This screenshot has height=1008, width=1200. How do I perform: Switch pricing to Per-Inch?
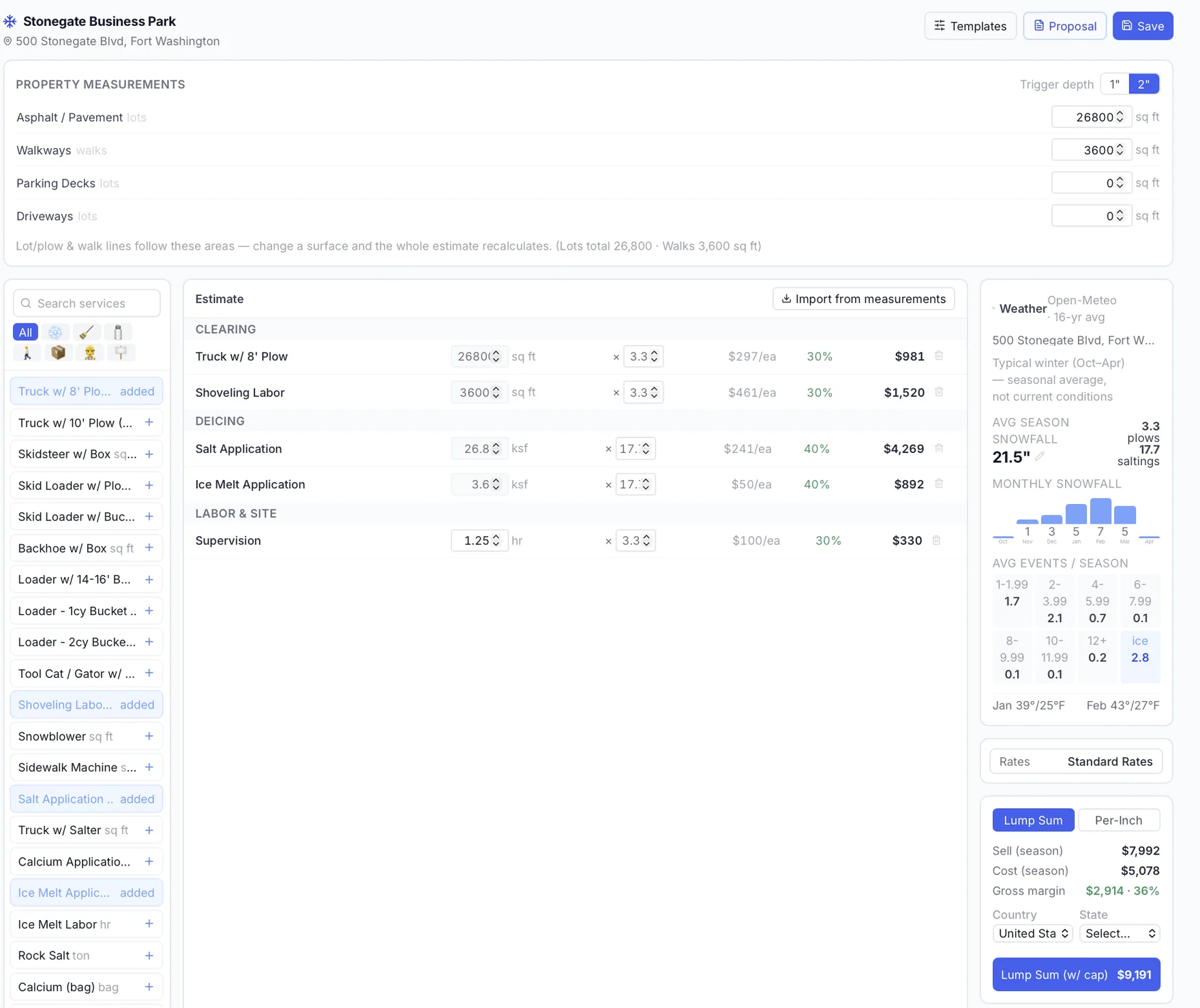tap(1118, 820)
